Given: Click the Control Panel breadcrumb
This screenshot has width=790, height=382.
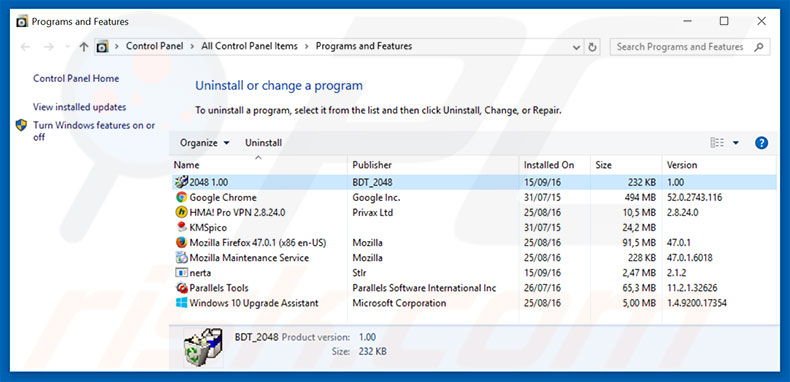Looking at the screenshot, I should click(154, 46).
